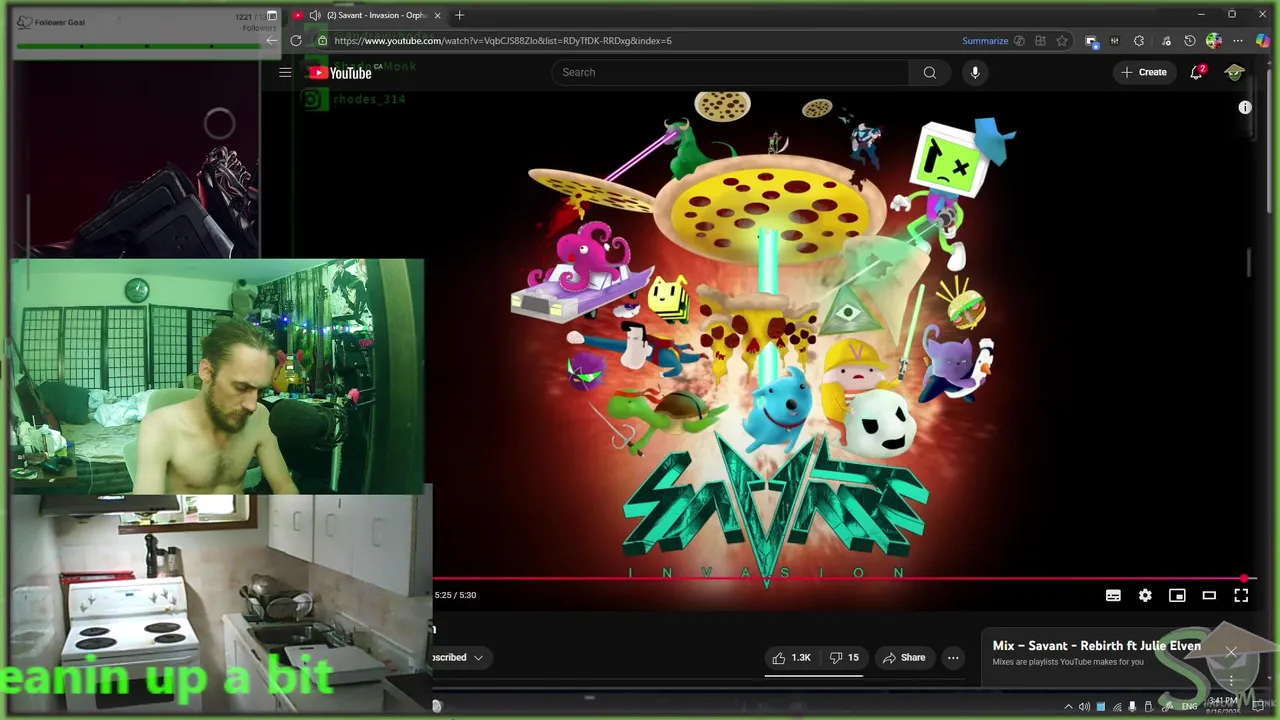Image resolution: width=1280 pixels, height=720 pixels.
Task: Open the taskbar clock at 3:41 PM
Action: [x=1223, y=706]
